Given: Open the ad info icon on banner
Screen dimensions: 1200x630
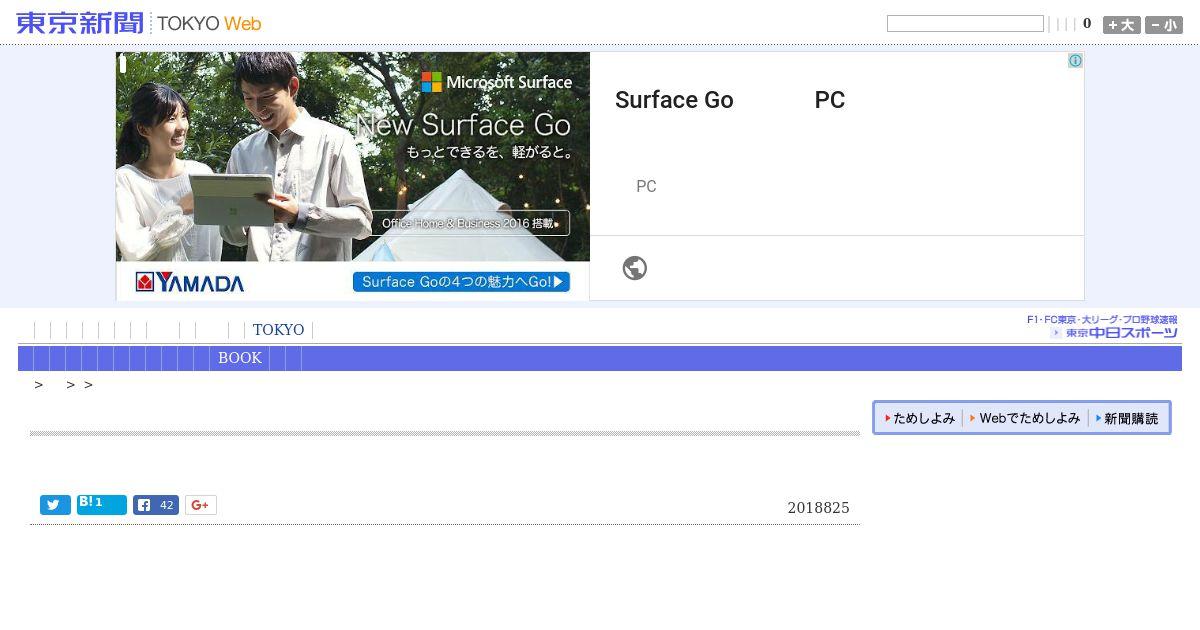Looking at the screenshot, I should (1075, 61).
